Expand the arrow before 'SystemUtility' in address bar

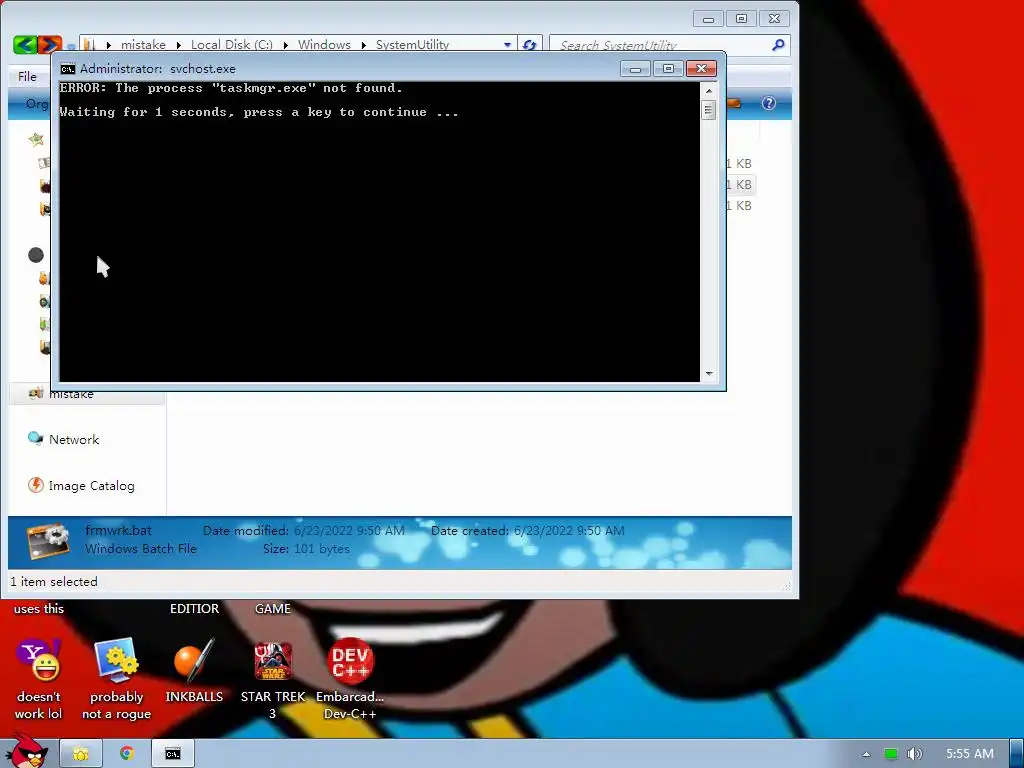coord(364,45)
